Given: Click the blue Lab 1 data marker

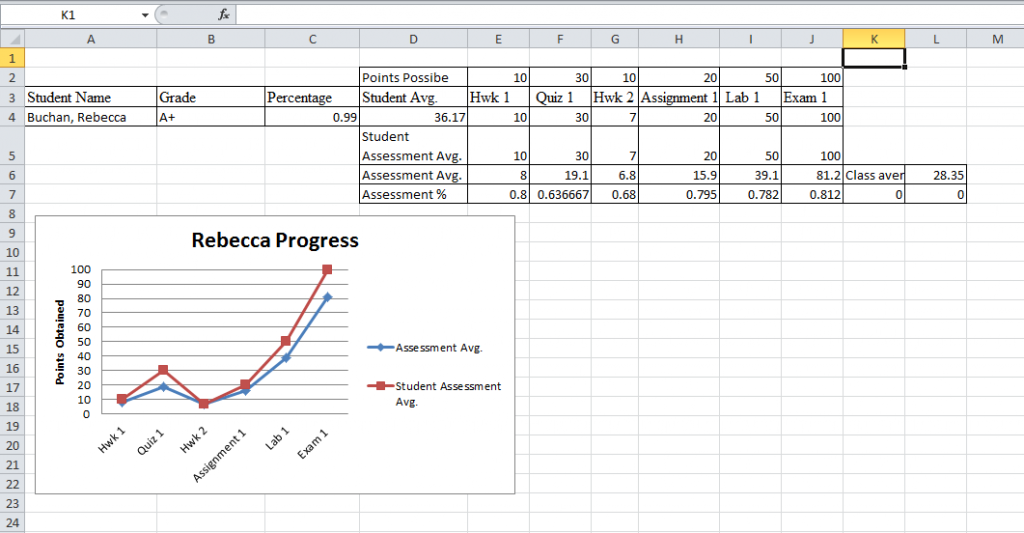Looking at the screenshot, I should click(286, 358).
